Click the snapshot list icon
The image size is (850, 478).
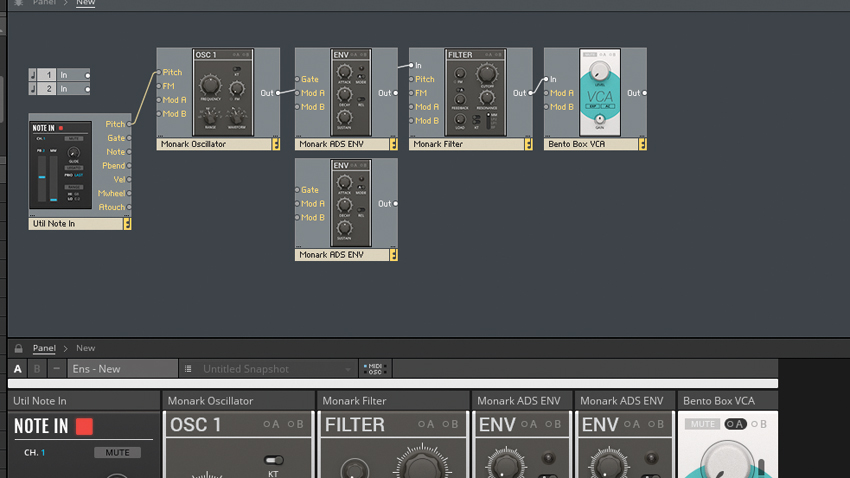[x=188, y=369]
